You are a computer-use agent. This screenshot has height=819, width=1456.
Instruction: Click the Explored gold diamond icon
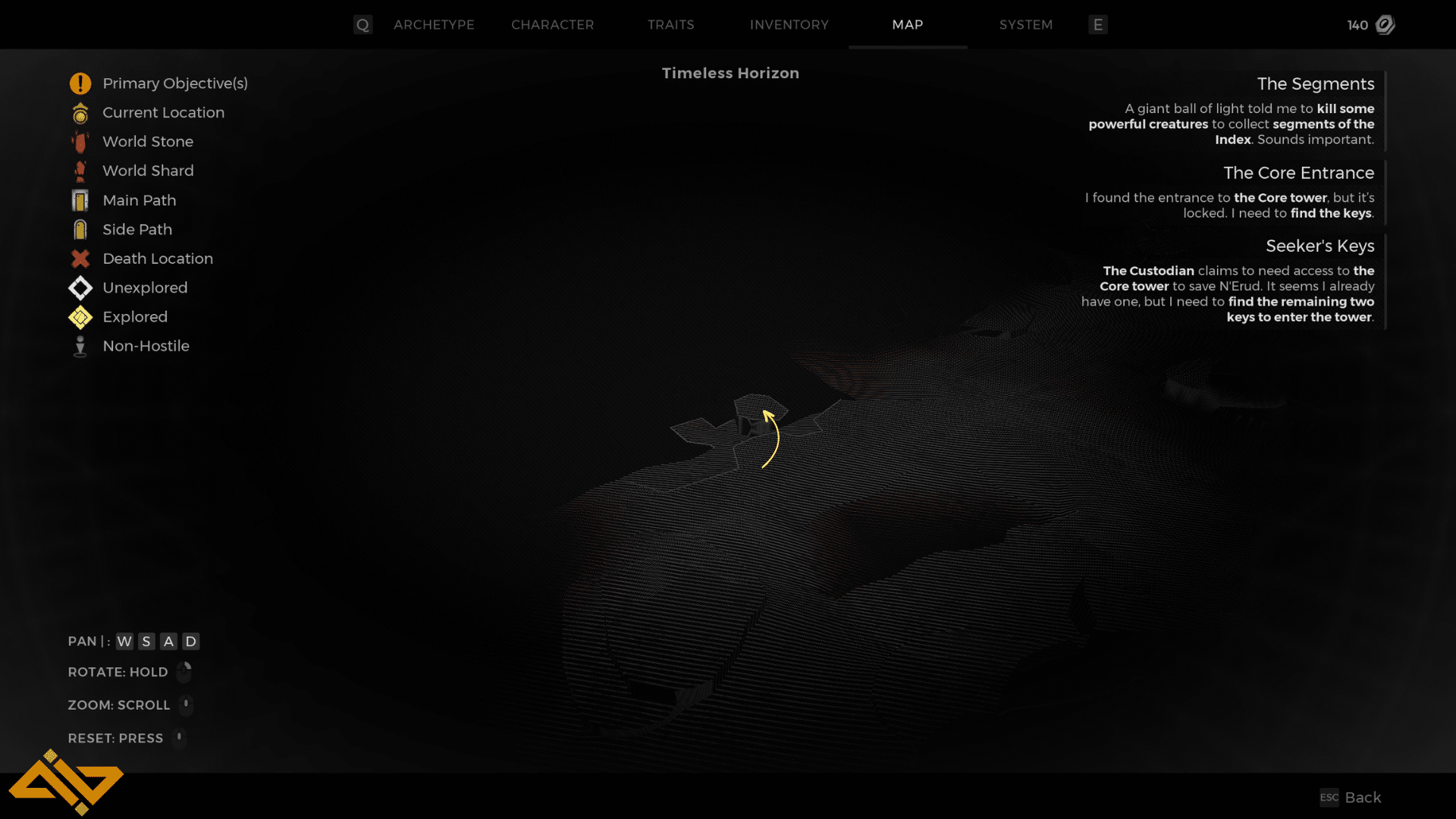(80, 317)
